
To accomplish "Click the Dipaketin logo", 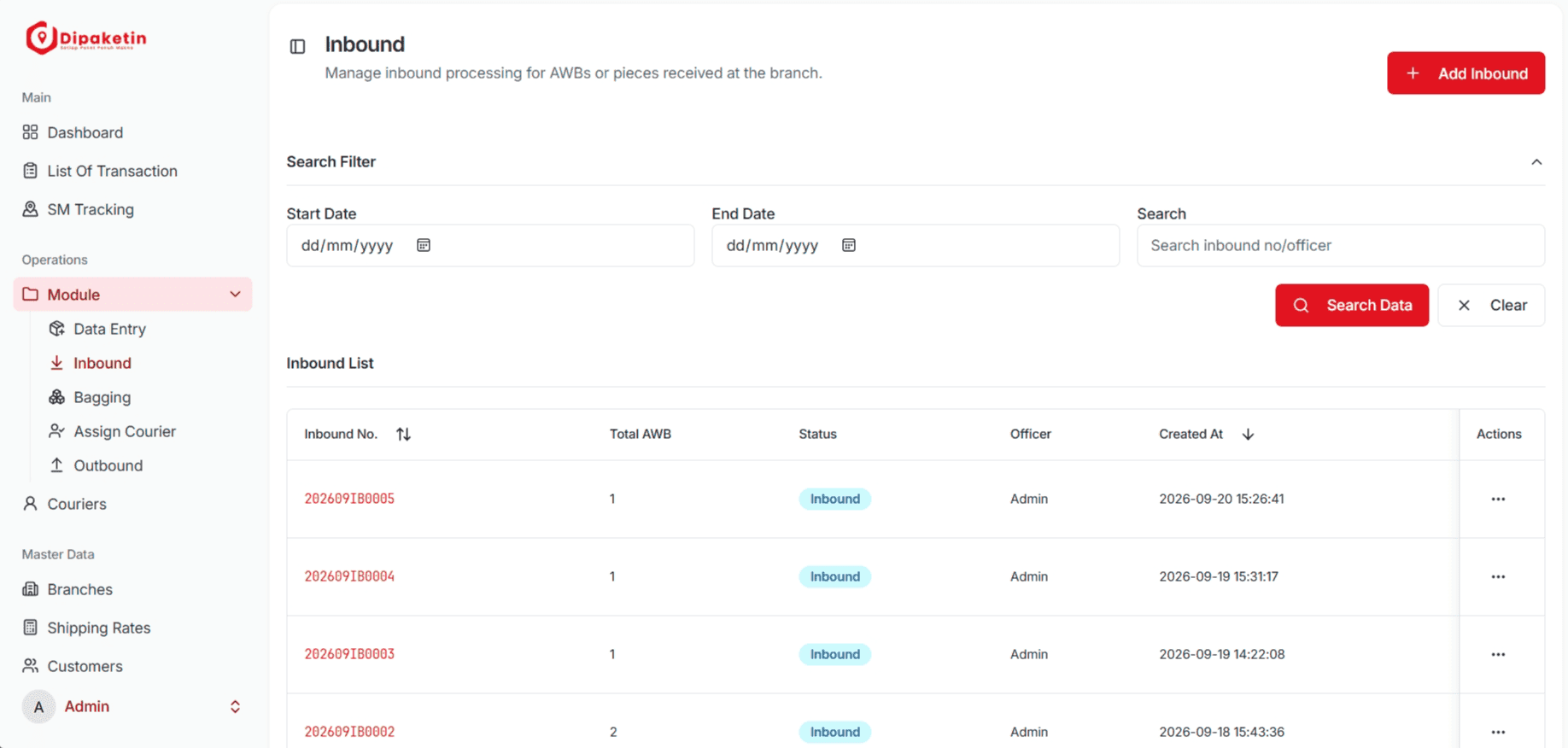I will point(85,38).
